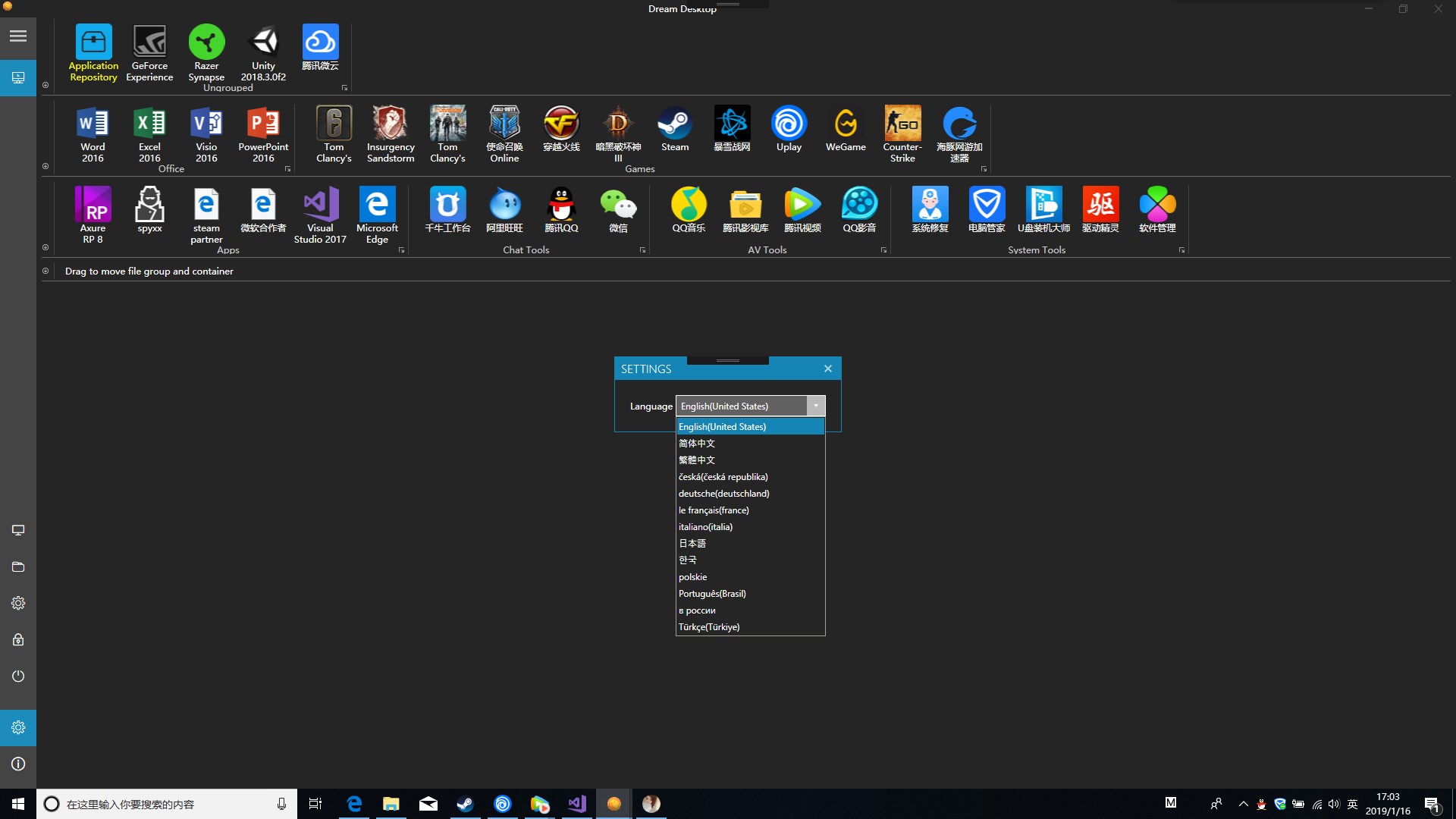The image size is (1456, 819).
Task: Click the microphone icon in search box
Action: point(281,804)
